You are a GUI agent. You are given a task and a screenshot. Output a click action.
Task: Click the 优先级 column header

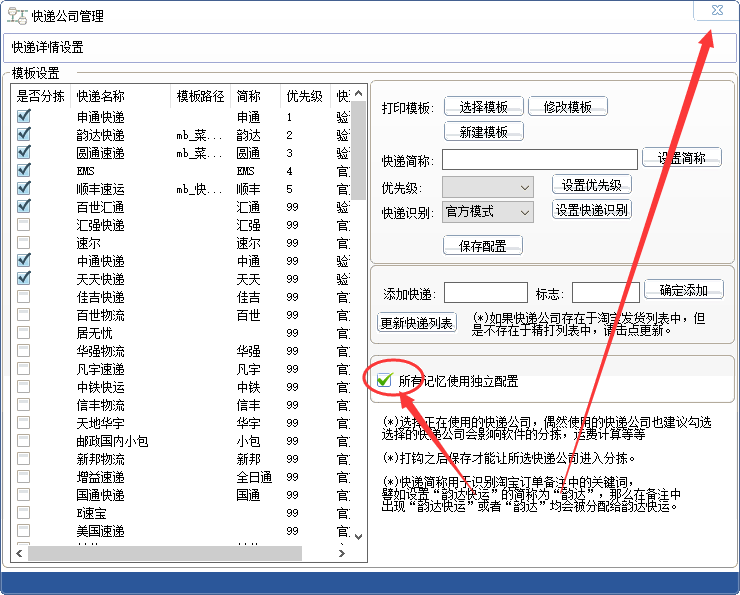pos(304,97)
